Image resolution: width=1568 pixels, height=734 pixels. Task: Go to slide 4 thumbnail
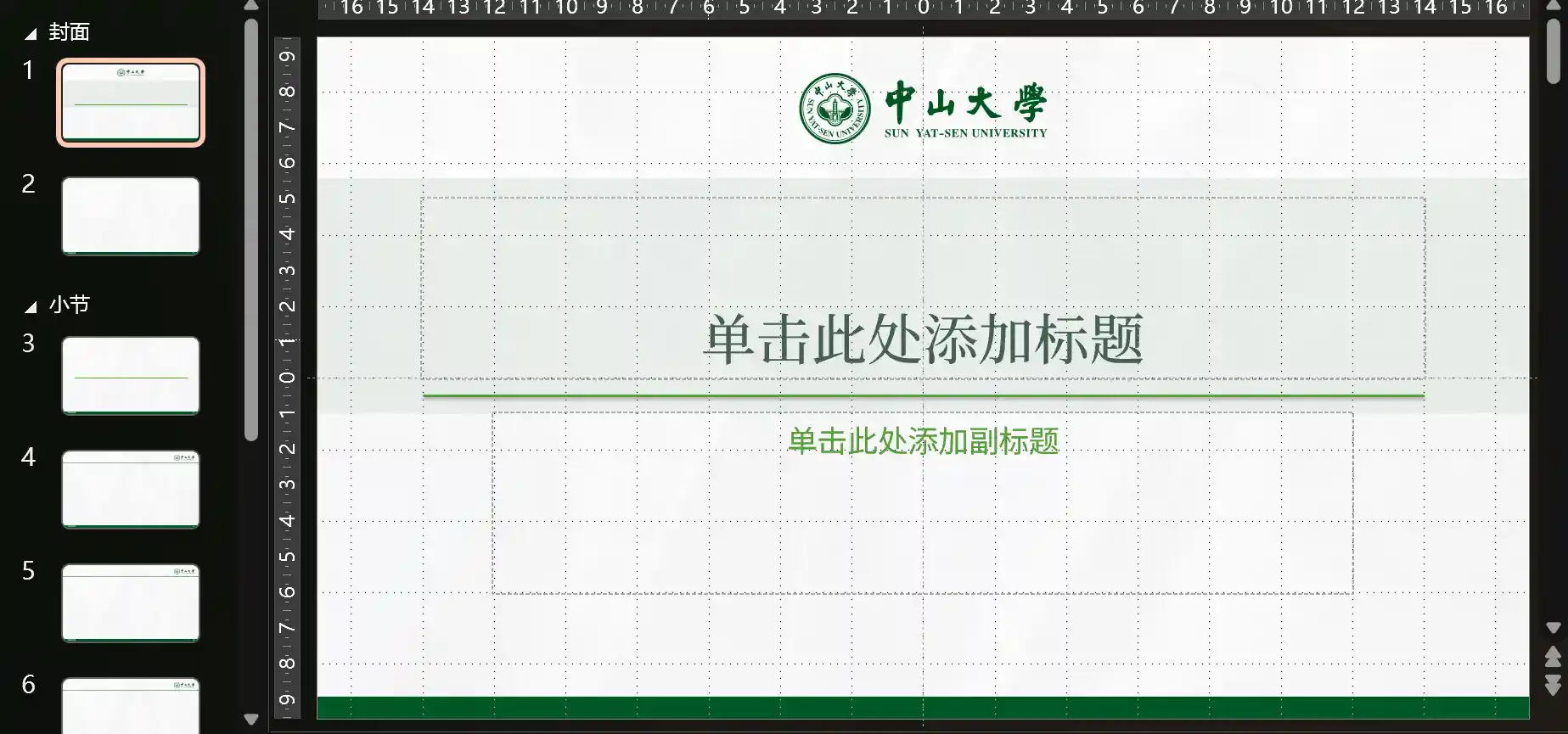pyautogui.click(x=131, y=489)
